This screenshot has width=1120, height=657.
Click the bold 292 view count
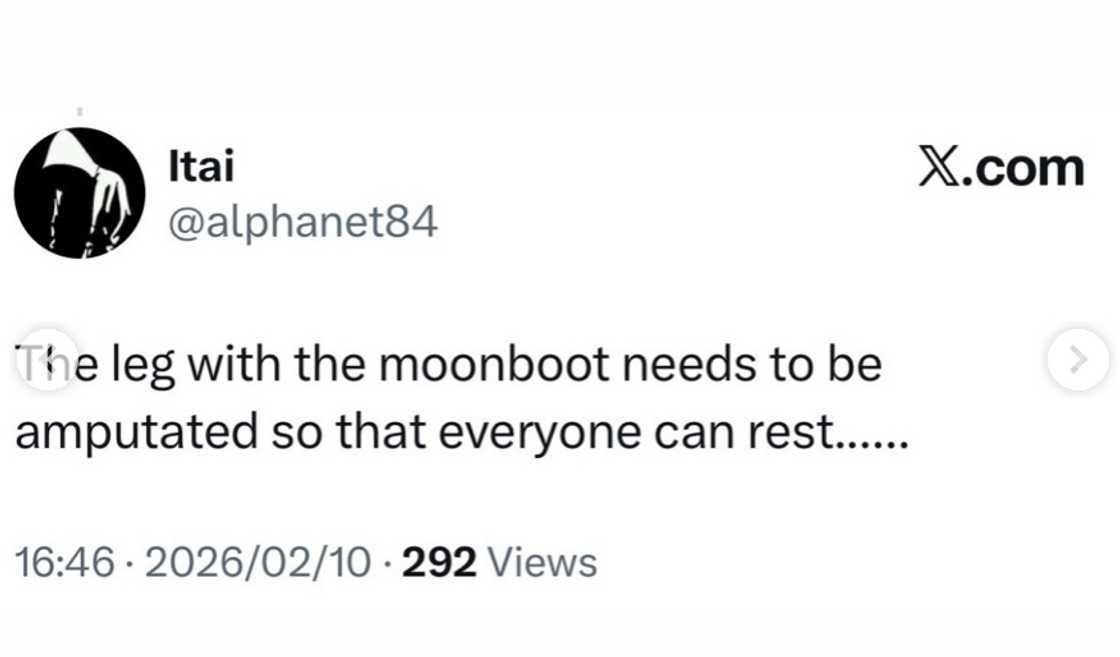[x=438, y=563]
